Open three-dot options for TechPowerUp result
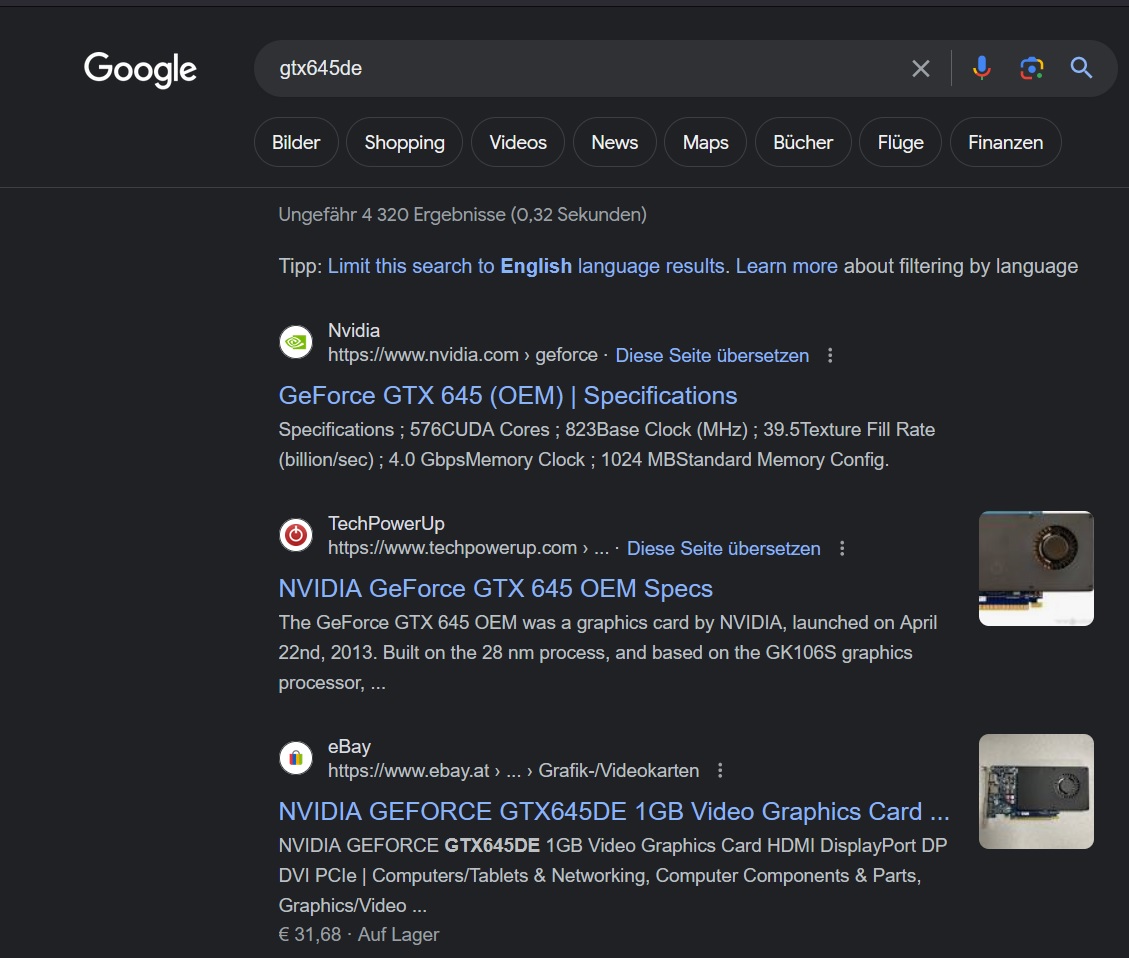Screen dimensions: 1129x958 [x=842, y=548]
